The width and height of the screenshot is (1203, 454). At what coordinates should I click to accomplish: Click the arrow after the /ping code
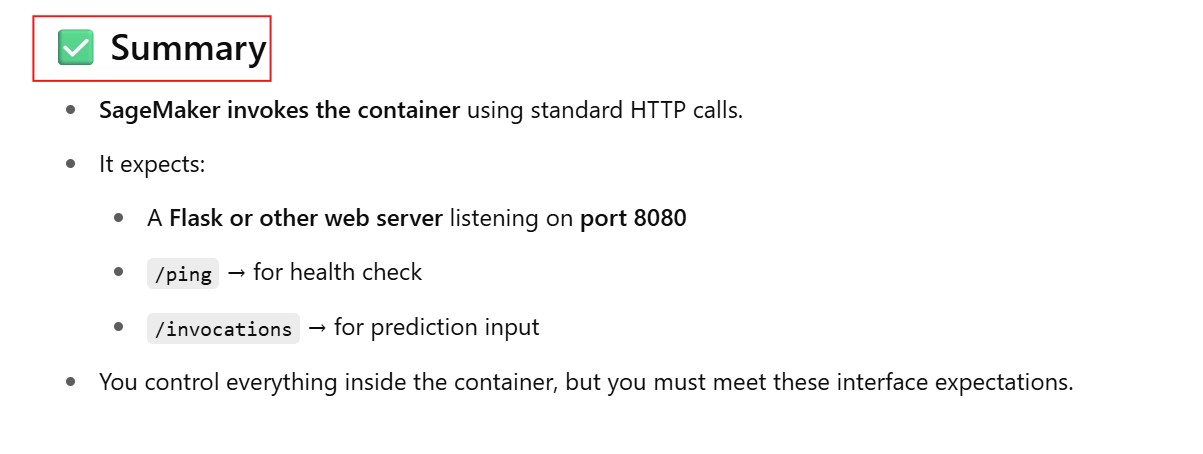click(x=237, y=272)
